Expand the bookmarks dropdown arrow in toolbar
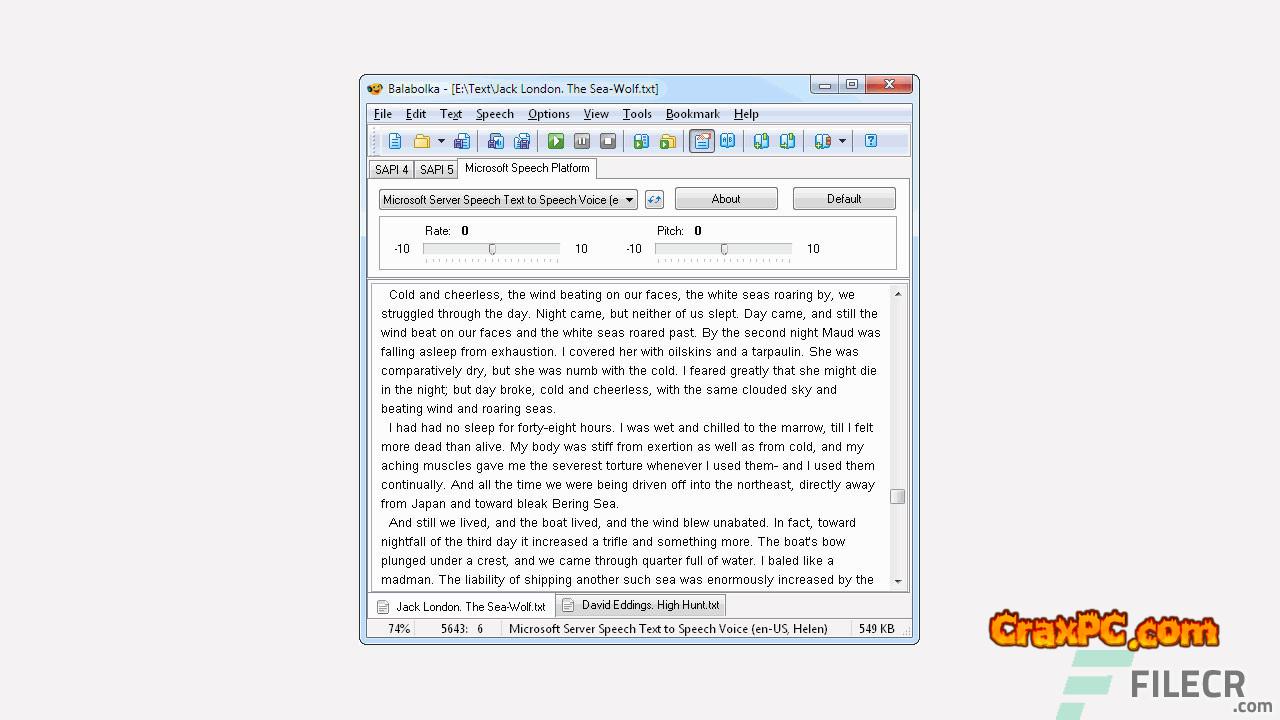Screen dimensions: 1280x720 (x=842, y=141)
